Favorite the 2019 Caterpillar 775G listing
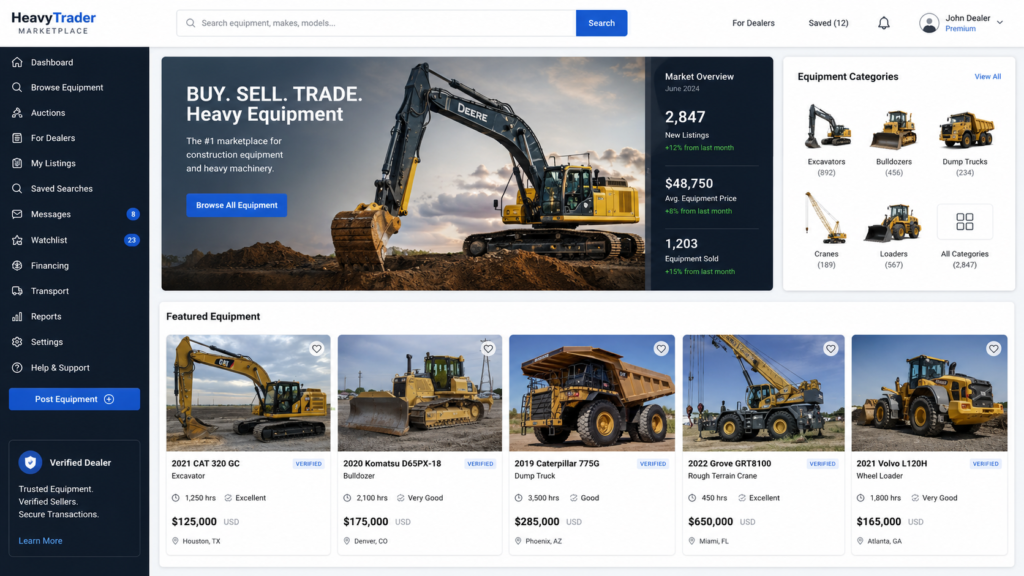The height and width of the screenshot is (576, 1024). [x=661, y=349]
